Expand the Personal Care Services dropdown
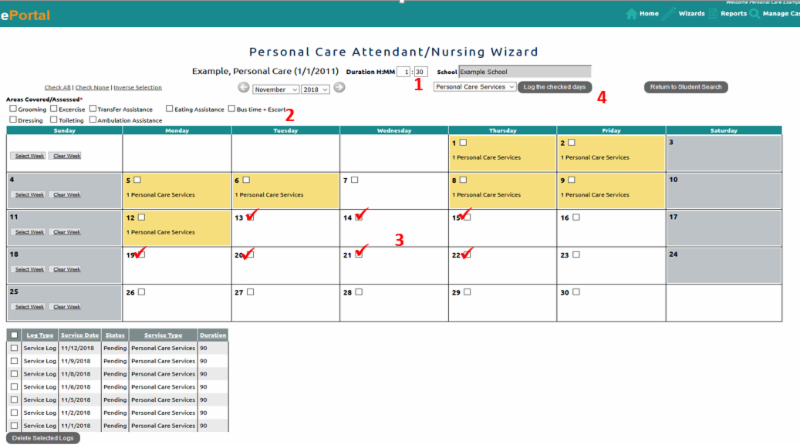The image size is (800, 445). pyautogui.click(x=475, y=87)
